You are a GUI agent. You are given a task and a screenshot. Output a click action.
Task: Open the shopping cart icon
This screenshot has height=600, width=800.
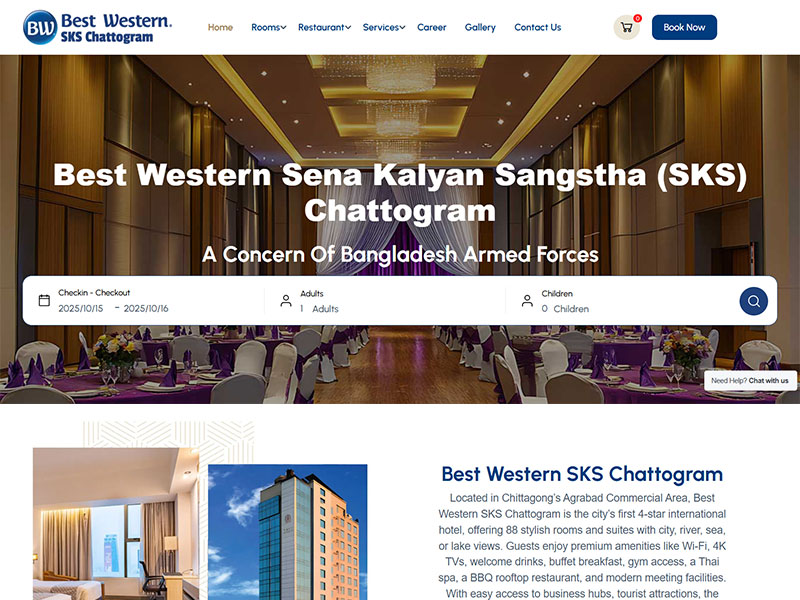tap(626, 28)
